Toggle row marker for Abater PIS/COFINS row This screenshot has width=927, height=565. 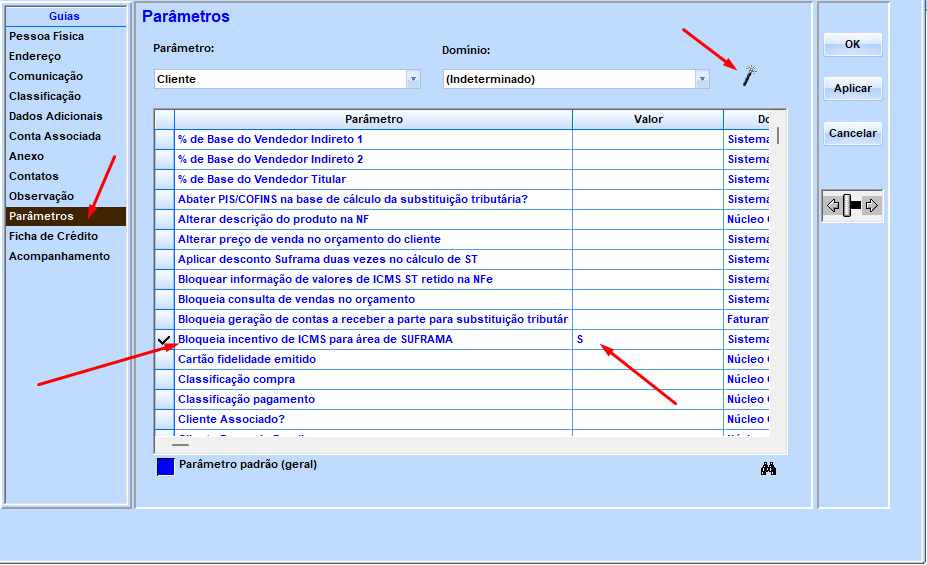tap(164, 200)
